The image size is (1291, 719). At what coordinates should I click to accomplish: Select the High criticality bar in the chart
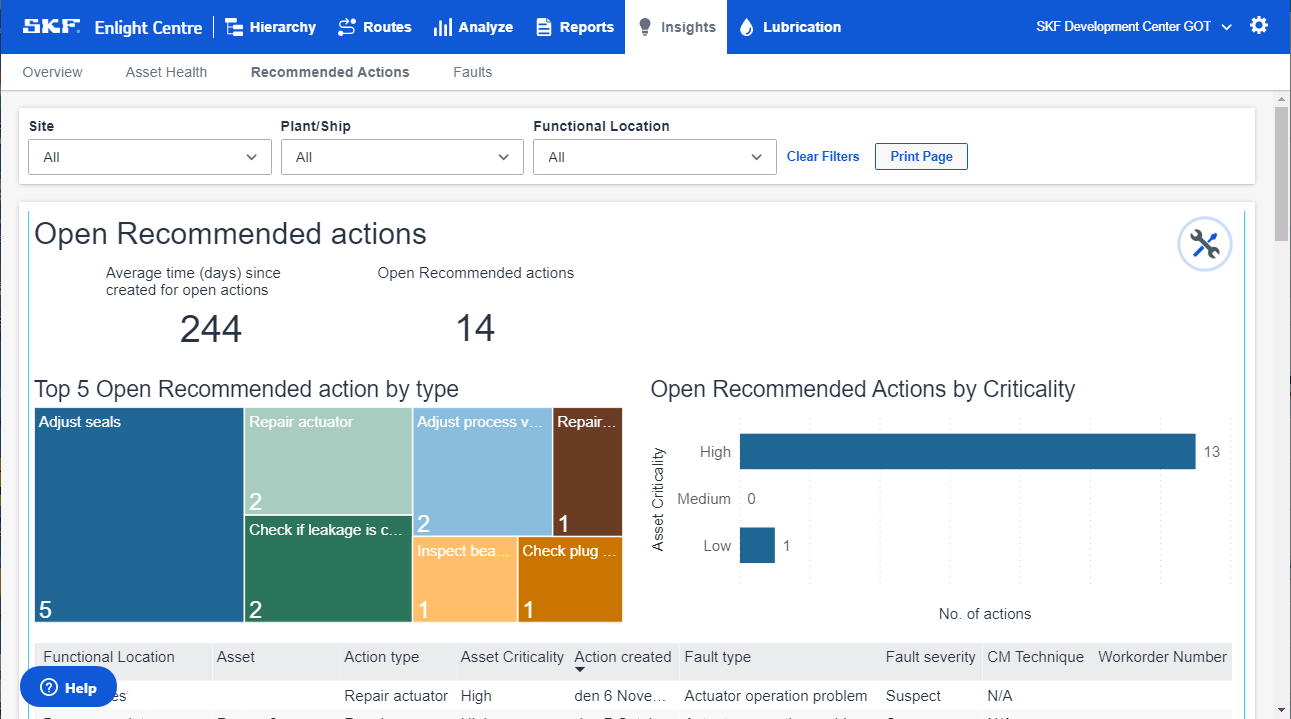tap(965, 451)
